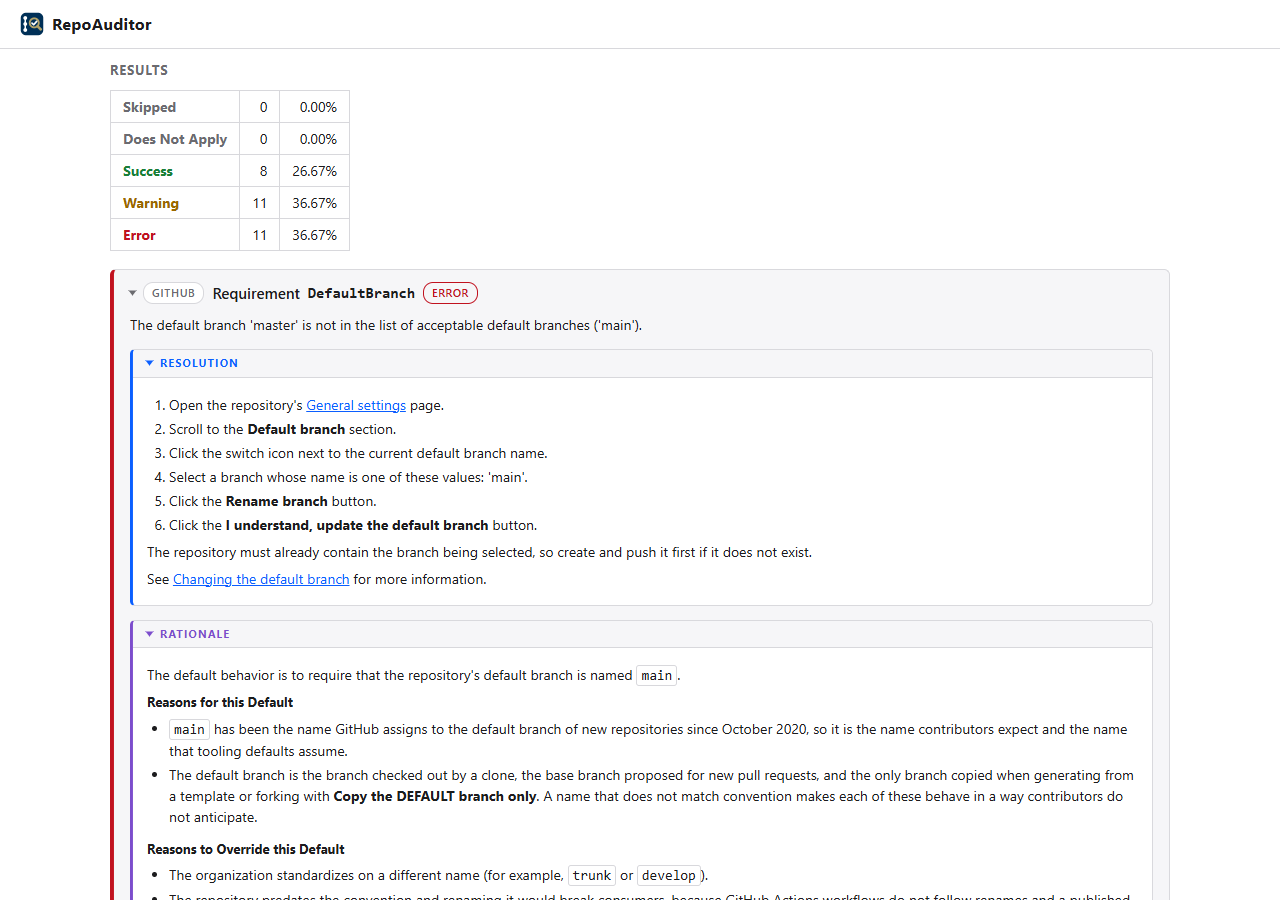
Task: Select the Success row label
Action: click(x=148, y=171)
